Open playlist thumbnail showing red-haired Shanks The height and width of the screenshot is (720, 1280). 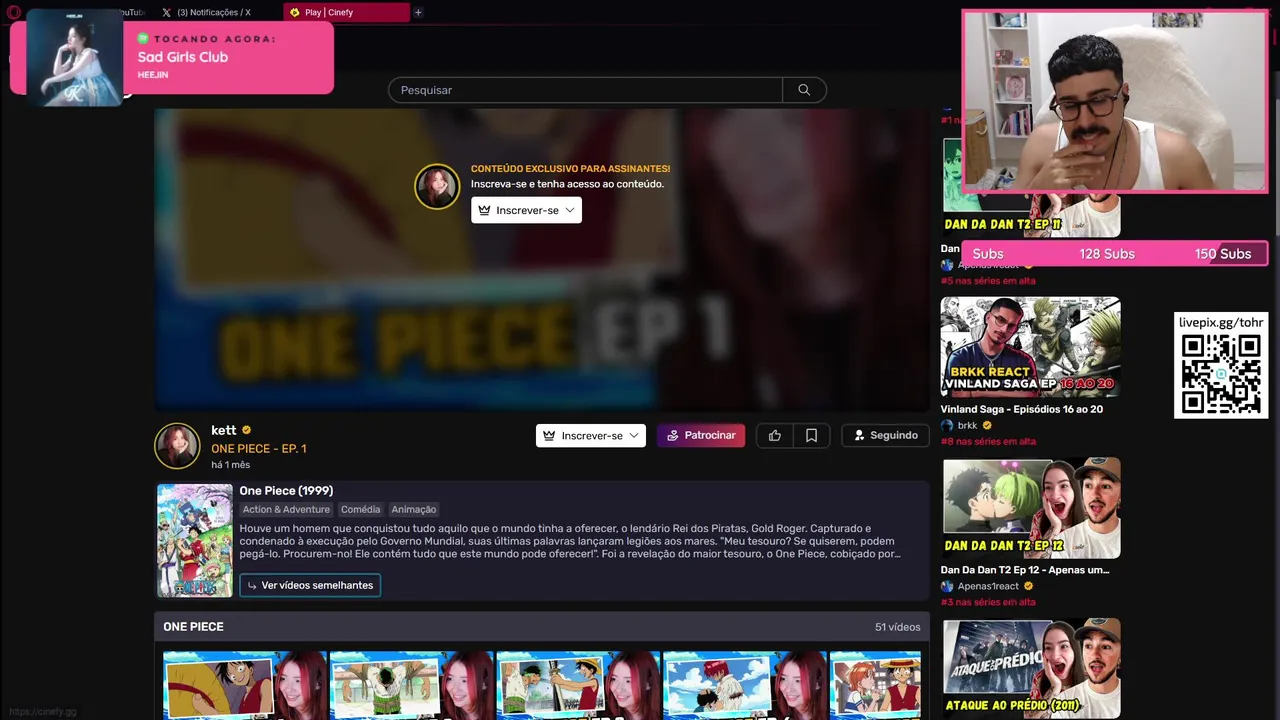tap(745, 685)
